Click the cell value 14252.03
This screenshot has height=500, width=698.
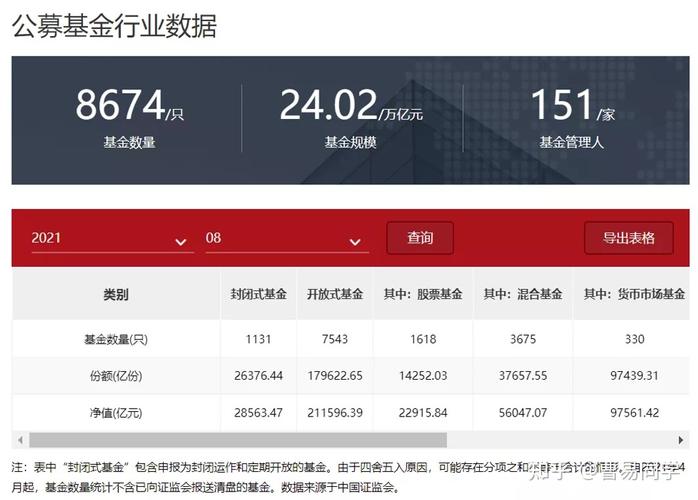point(423,376)
